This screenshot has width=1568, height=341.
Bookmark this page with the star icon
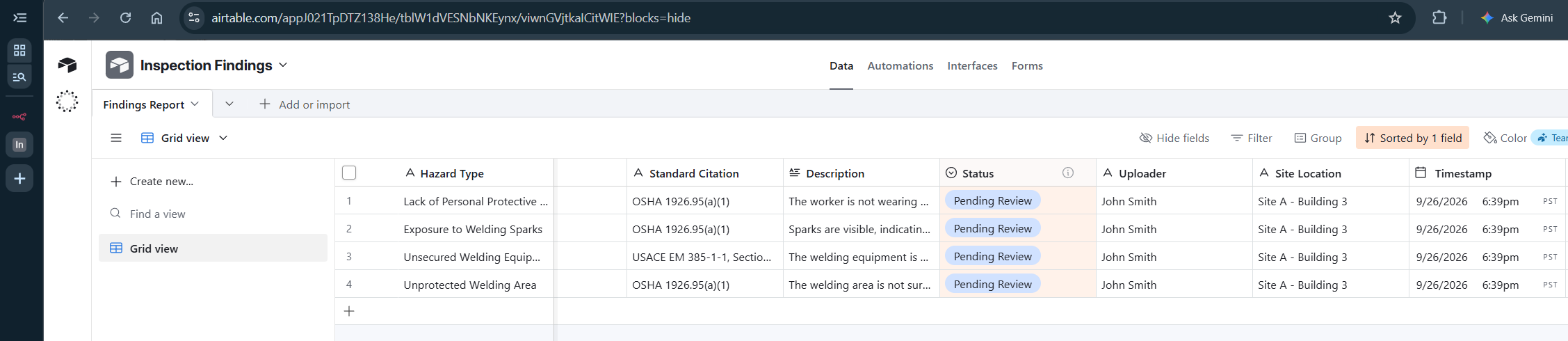pos(1395,17)
